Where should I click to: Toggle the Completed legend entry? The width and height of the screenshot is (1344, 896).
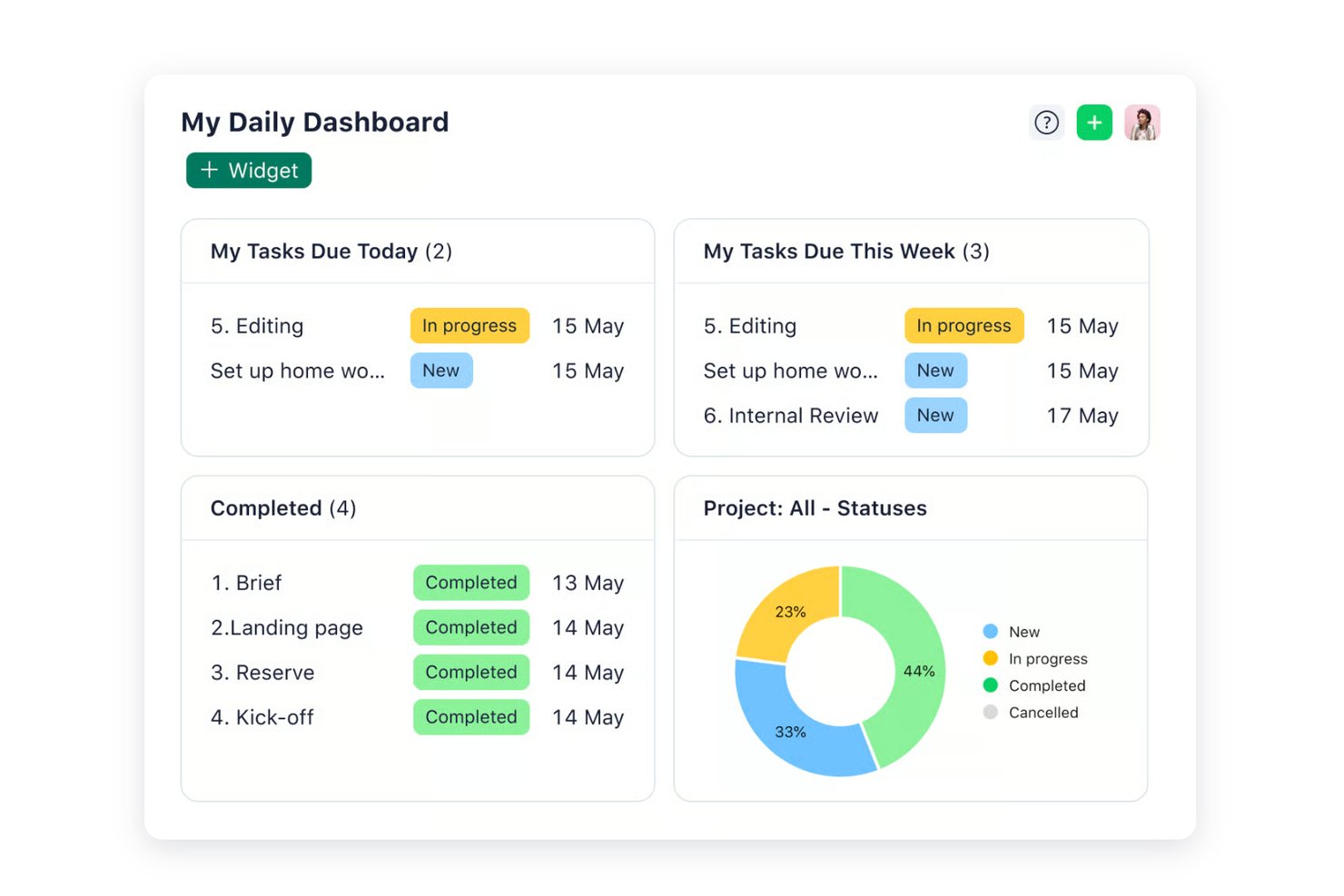1034,685
